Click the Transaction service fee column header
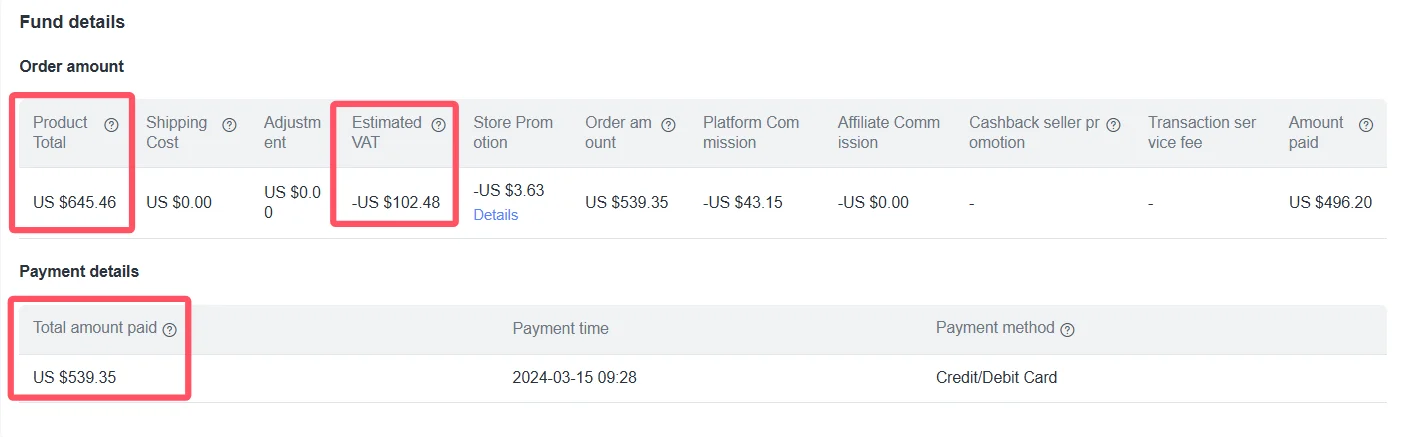The width and height of the screenshot is (1401, 437). coord(1202,132)
